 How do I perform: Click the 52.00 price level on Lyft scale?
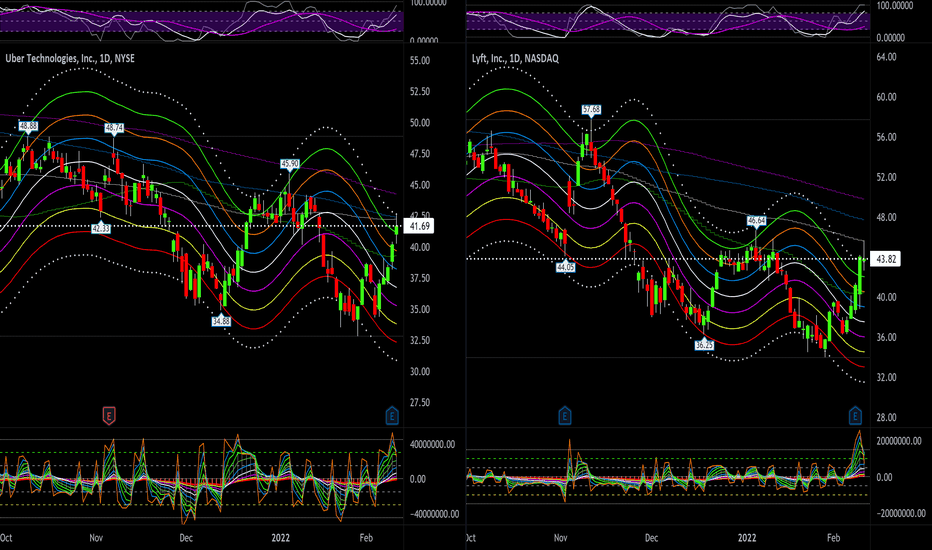[x=886, y=177]
